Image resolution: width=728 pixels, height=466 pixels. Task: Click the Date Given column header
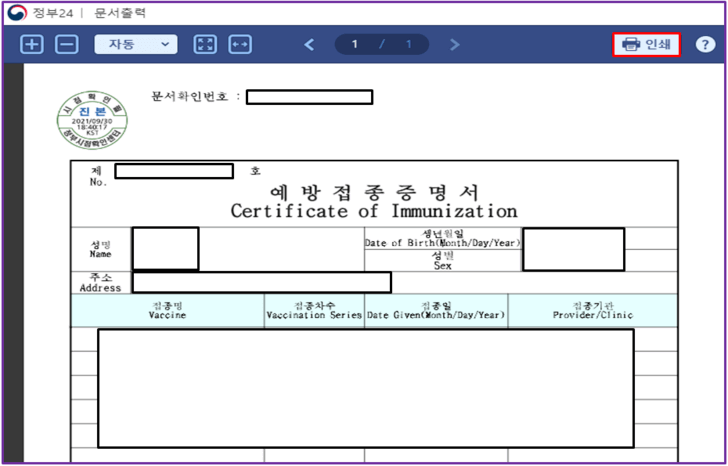click(436, 311)
